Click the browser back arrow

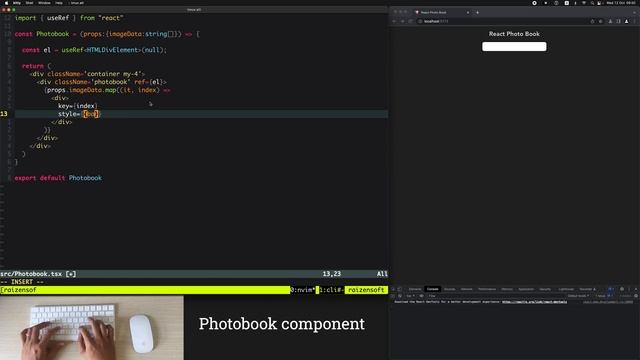click(x=394, y=21)
